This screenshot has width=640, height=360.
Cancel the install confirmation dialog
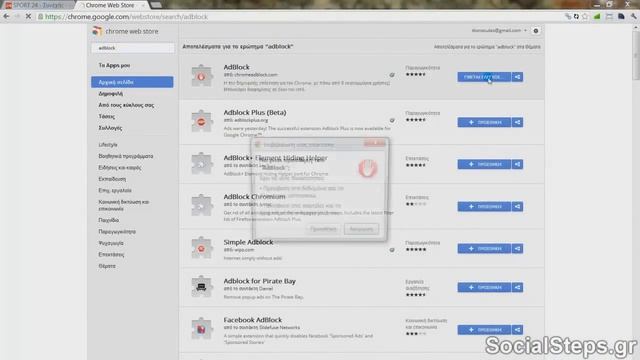[361, 229]
